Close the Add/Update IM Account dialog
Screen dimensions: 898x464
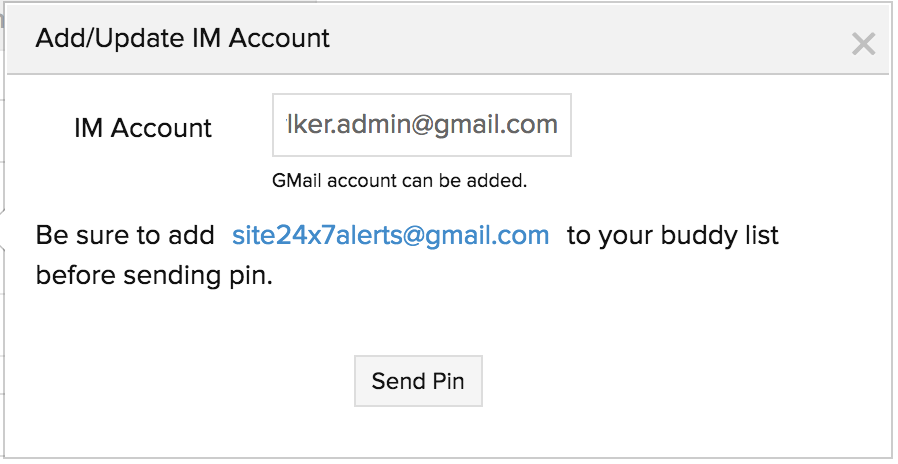pos(862,43)
